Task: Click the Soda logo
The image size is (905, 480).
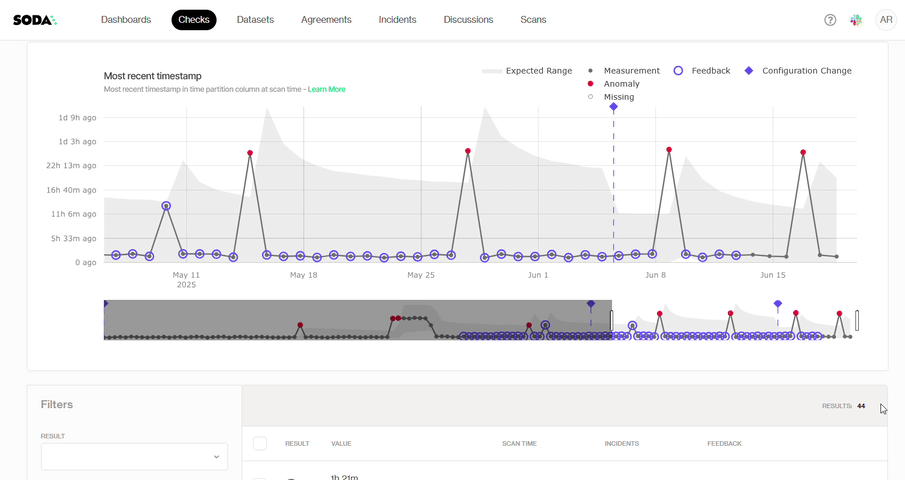Action: 34,20
